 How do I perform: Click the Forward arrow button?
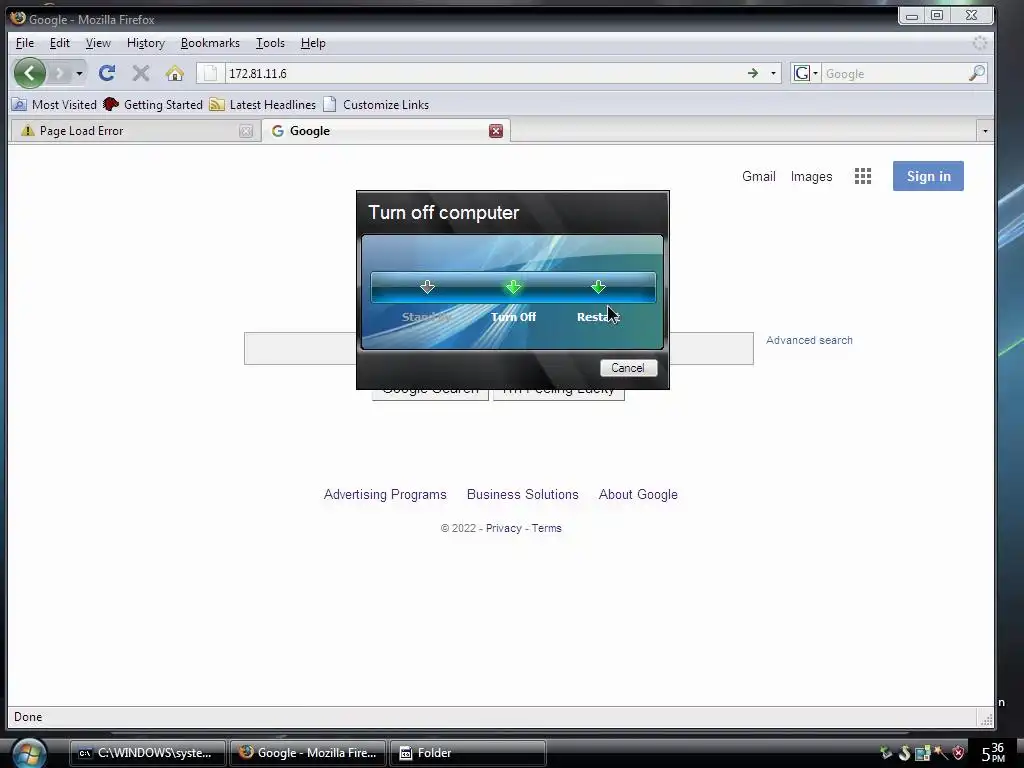(x=59, y=73)
